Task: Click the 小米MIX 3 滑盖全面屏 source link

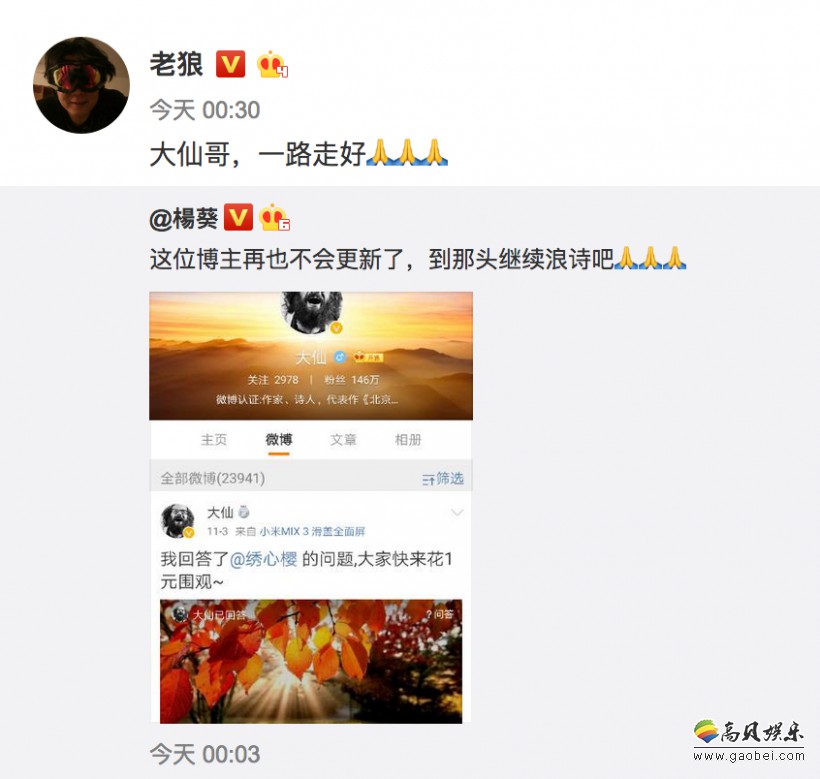Action: [x=312, y=532]
